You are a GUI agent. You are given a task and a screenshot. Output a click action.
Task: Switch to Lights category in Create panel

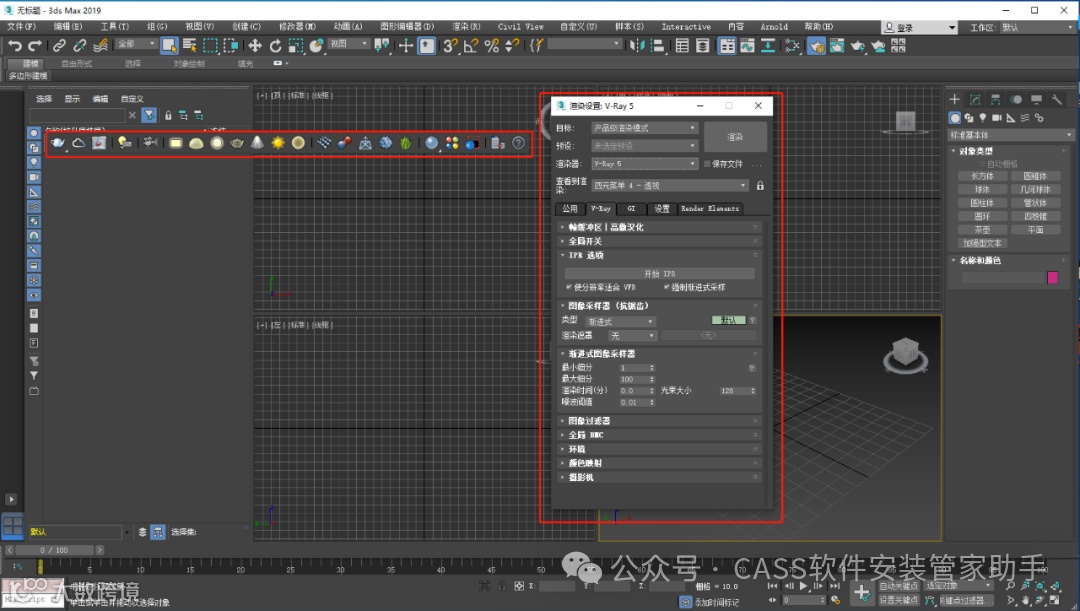tap(983, 118)
